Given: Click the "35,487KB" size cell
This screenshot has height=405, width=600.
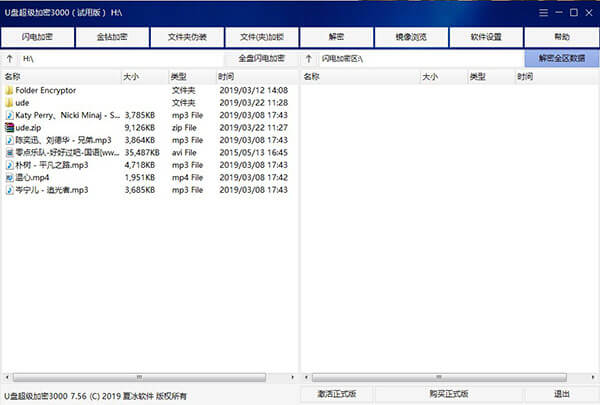Looking at the screenshot, I should tap(142, 152).
